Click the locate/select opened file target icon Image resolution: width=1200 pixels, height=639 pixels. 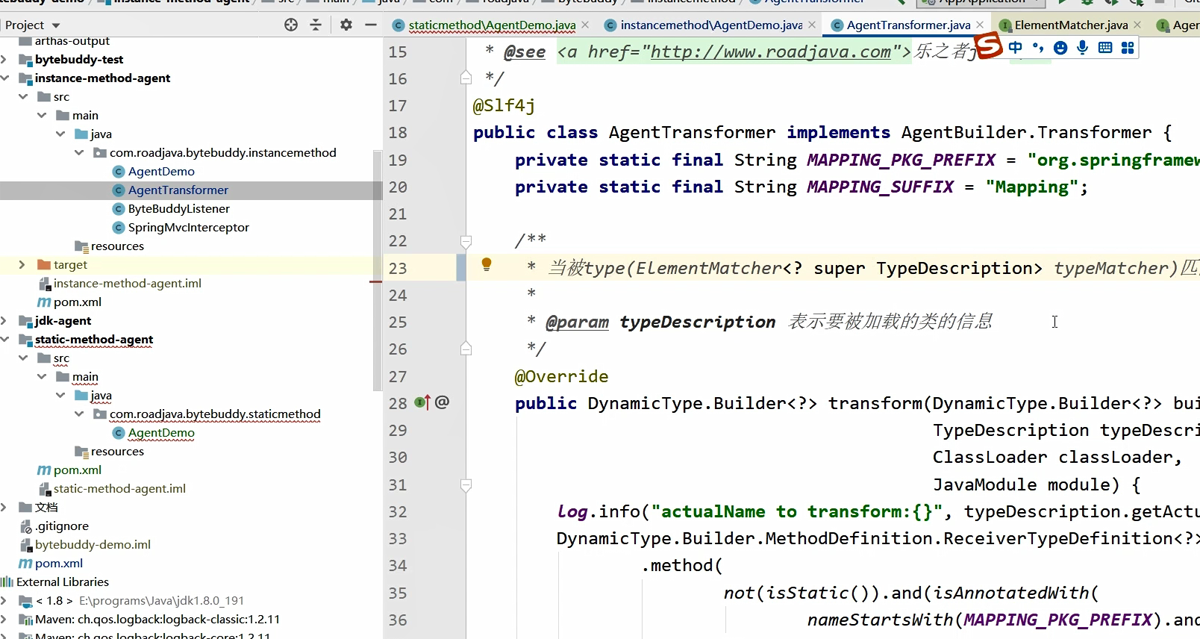291,25
